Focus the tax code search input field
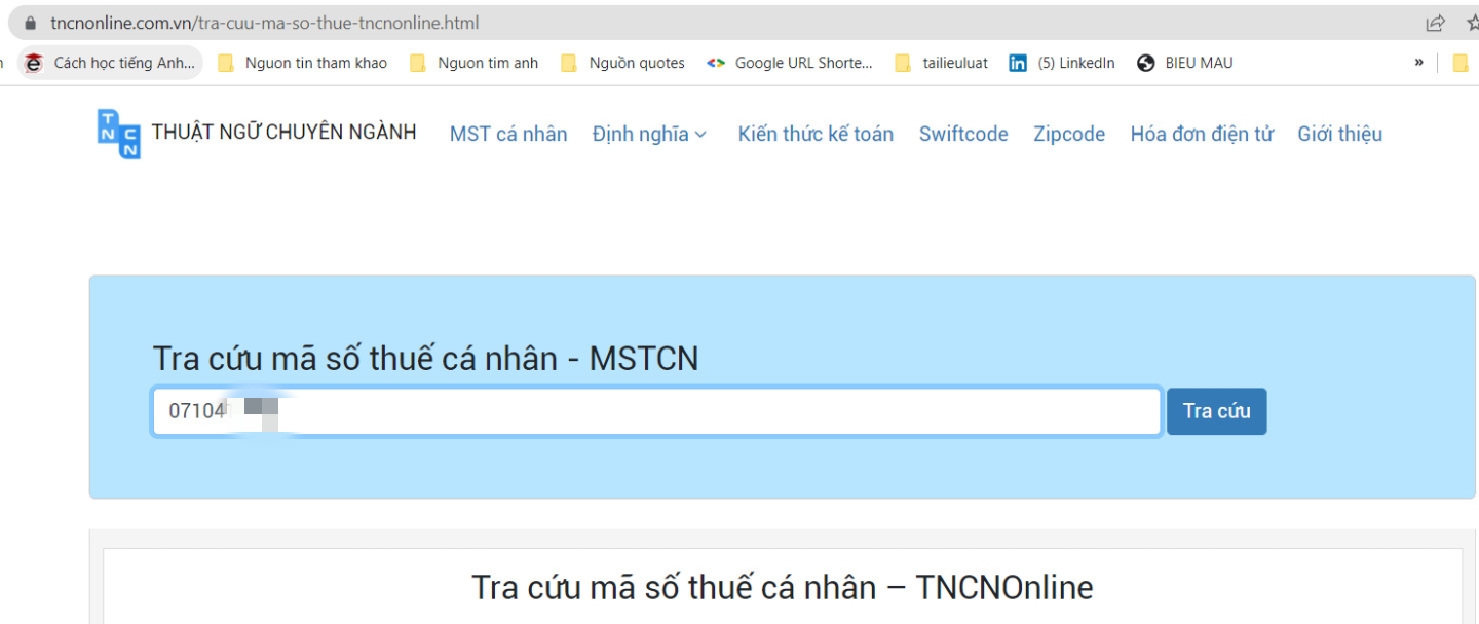This screenshot has height=624, width=1479. [700, 412]
